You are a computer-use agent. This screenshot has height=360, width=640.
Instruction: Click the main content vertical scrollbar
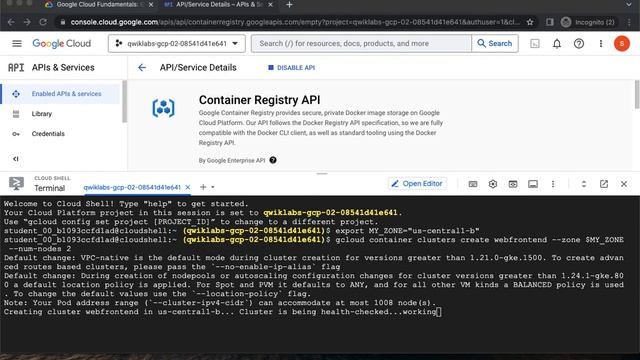637,95
